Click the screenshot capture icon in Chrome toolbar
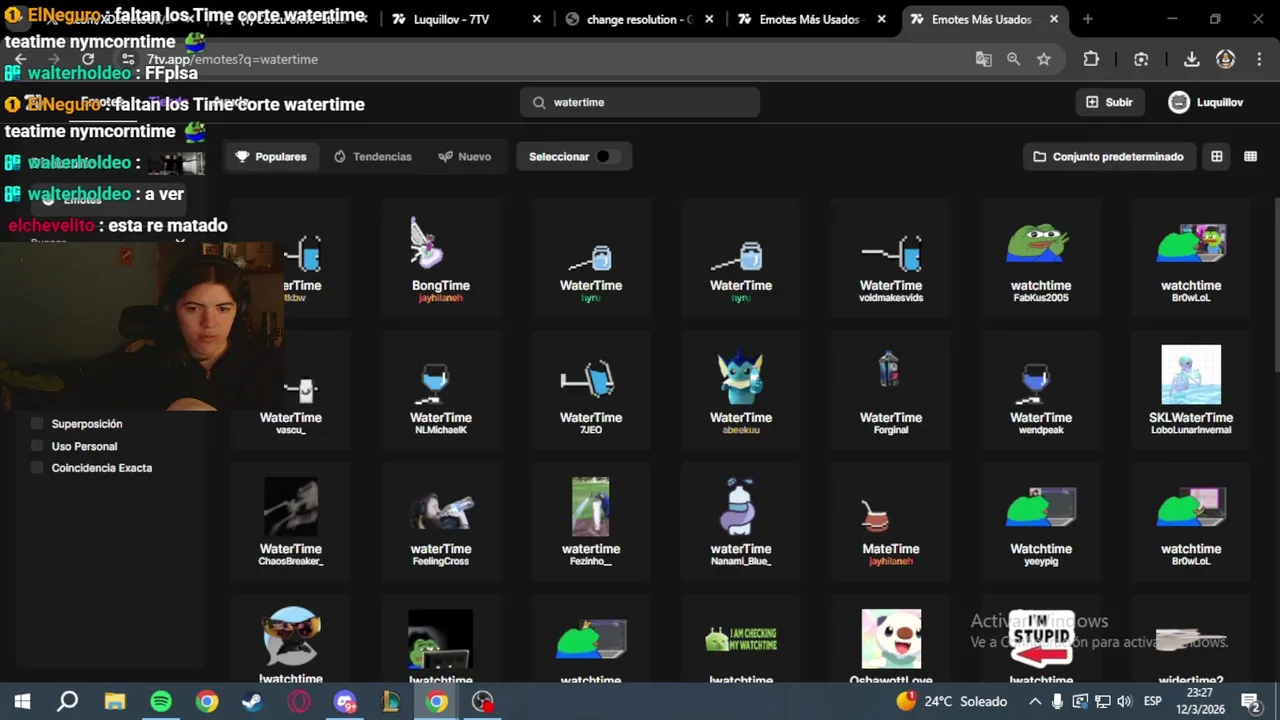 pyautogui.click(x=1141, y=59)
